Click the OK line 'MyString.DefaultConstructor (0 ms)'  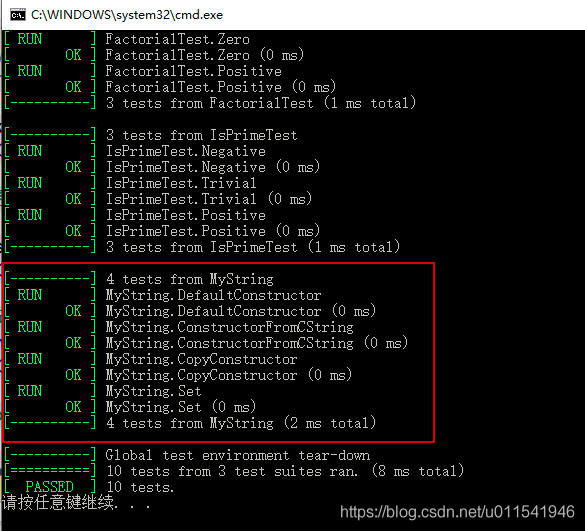pyautogui.click(x=190, y=311)
